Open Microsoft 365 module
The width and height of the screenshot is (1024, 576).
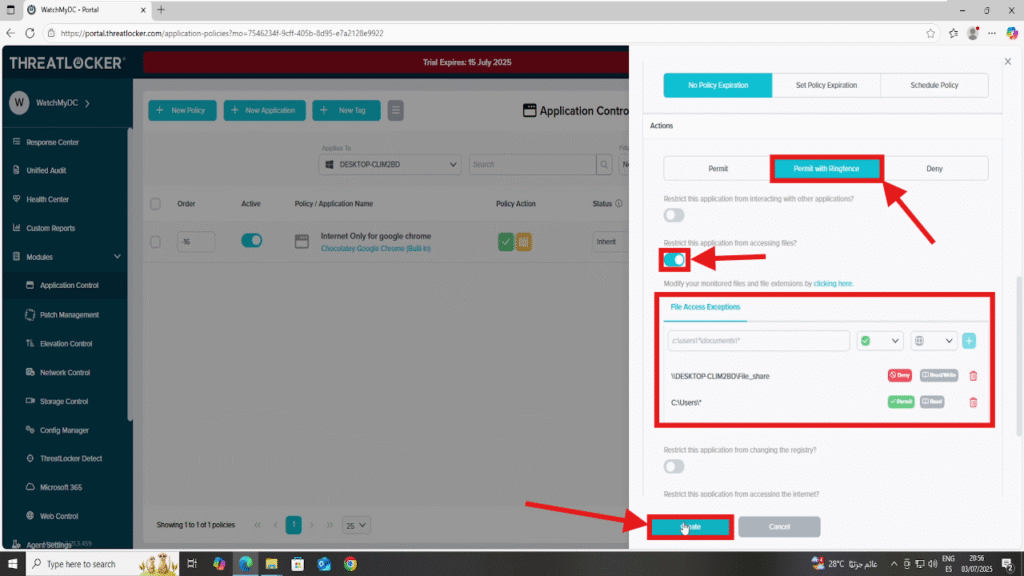(x=61, y=487)
